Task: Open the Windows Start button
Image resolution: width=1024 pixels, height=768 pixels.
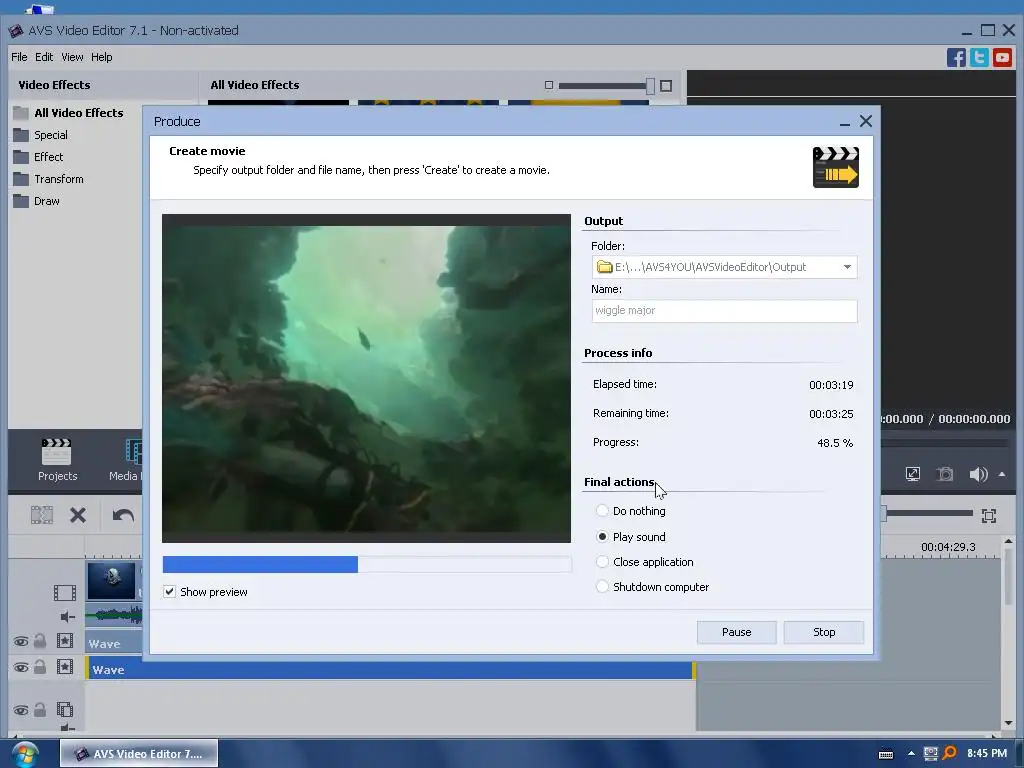Action: point(25,754)
